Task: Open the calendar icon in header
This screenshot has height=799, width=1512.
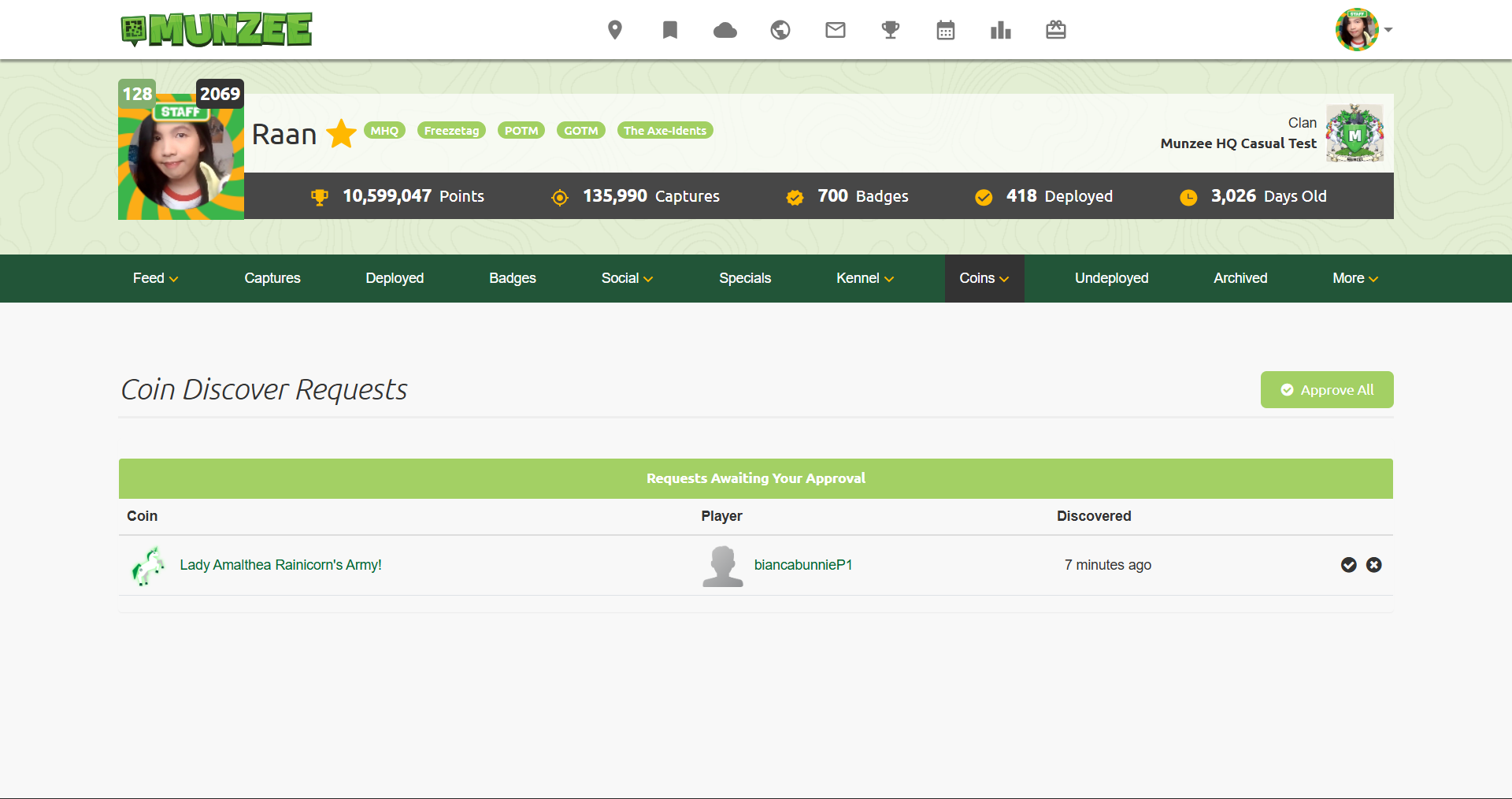Action: [946, 30]
